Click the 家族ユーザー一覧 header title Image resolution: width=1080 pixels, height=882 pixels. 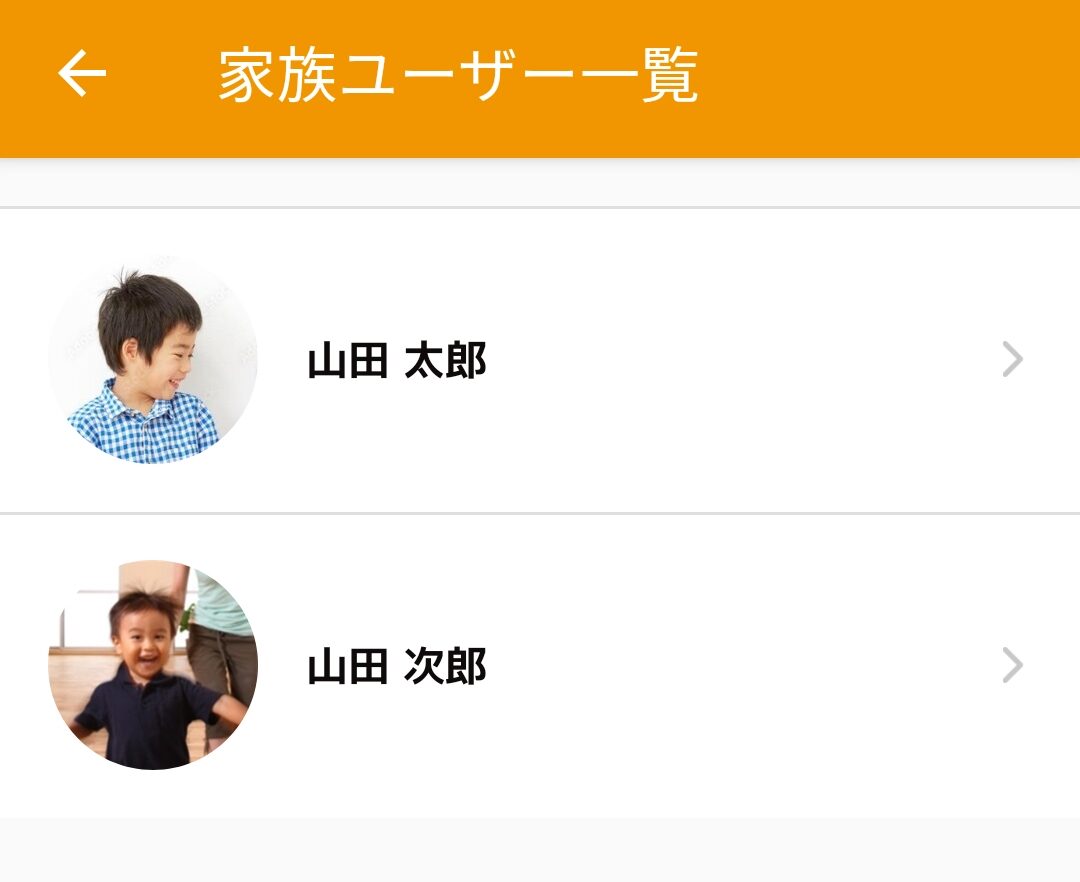click(458, 75)
